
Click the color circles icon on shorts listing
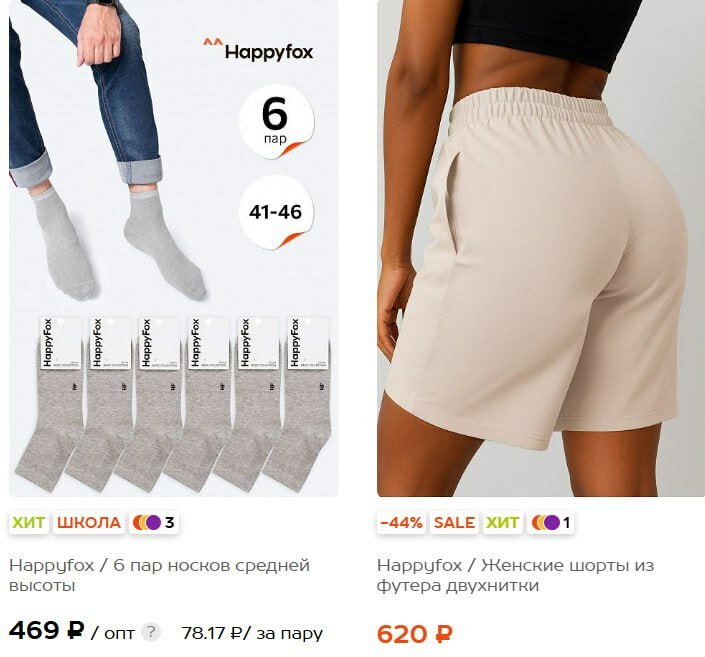[x=545, y=523]
